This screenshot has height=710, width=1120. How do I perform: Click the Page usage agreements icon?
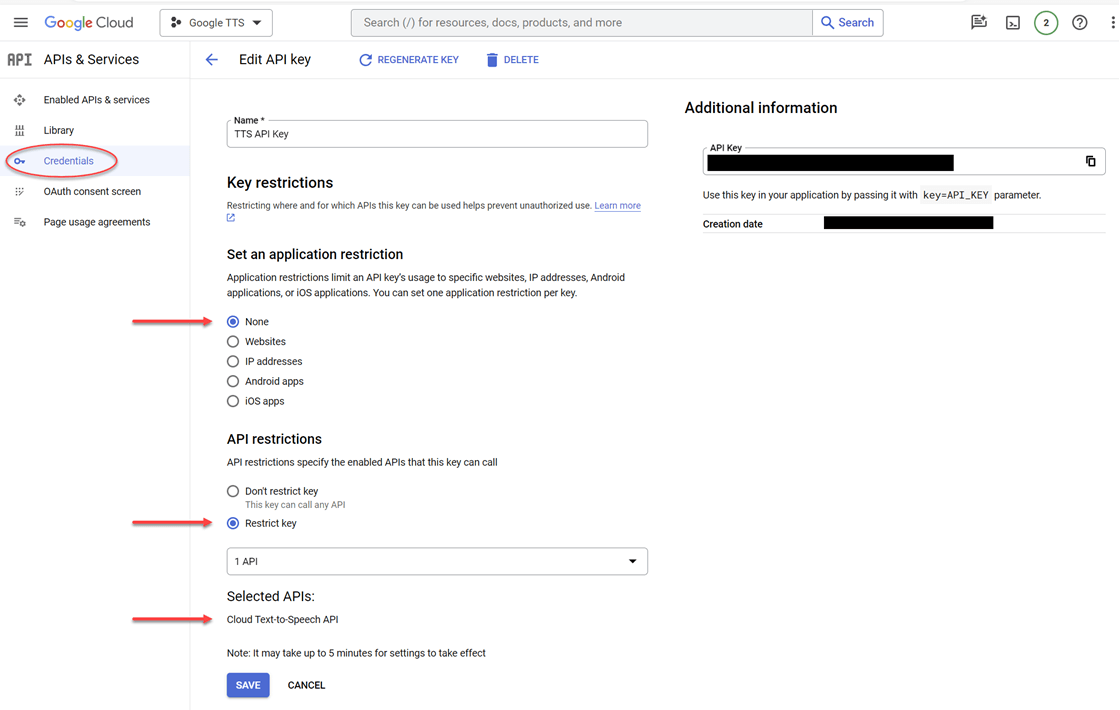(19, 222)
